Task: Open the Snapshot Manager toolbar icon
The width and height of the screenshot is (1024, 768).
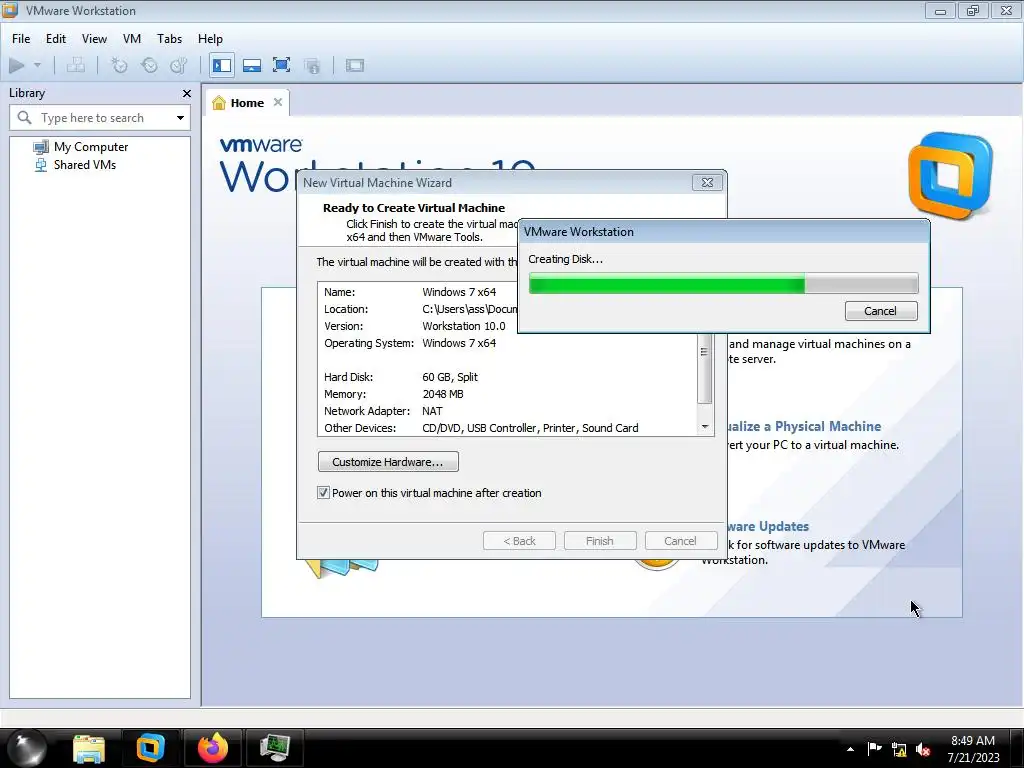Action: (x=178, y=65)
